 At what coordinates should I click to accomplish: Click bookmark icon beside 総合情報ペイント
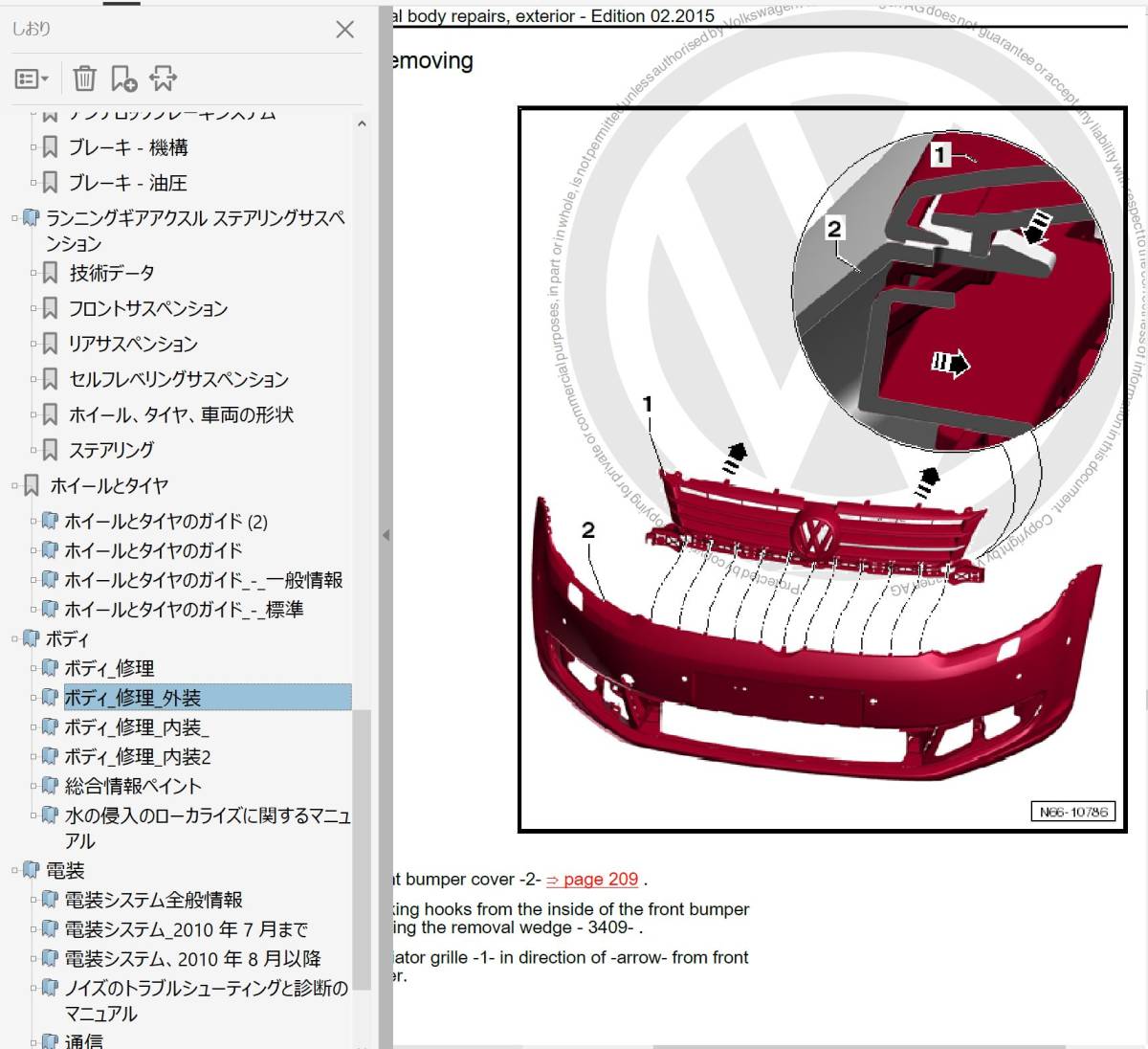[50, 786]
